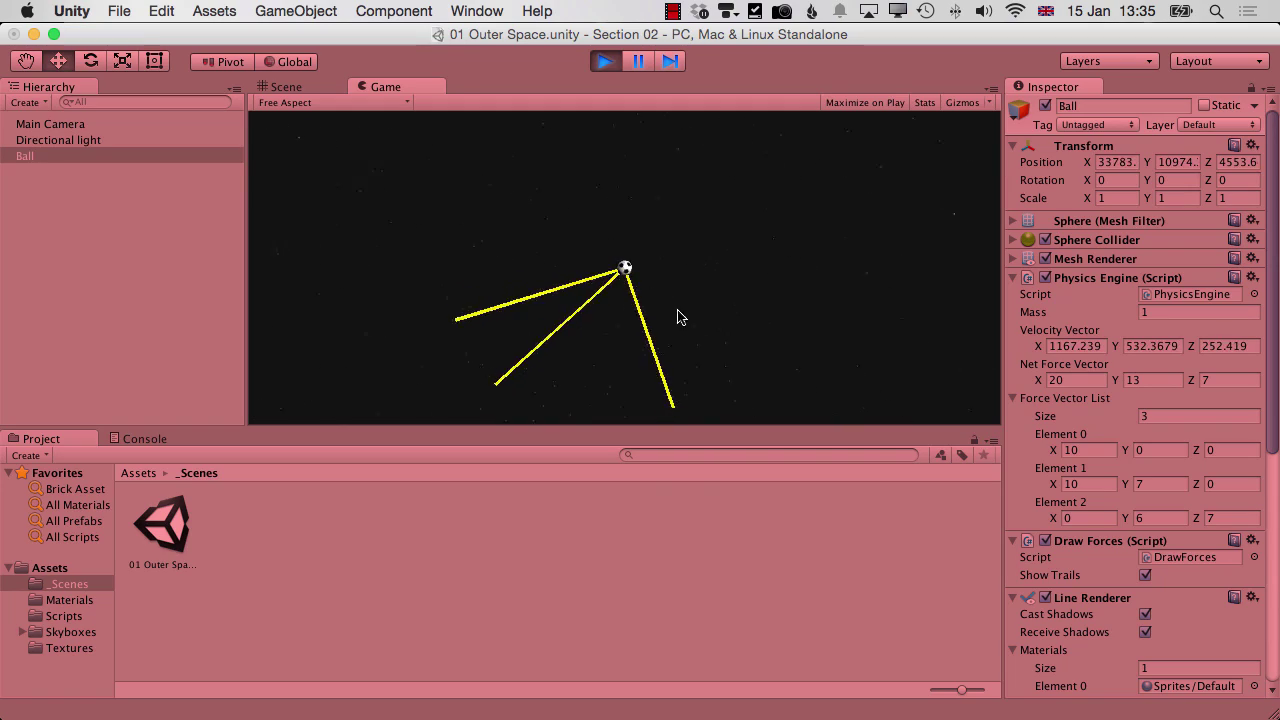Screen dimensions: 1280x720
Task: Collapse the Transform component
Action: pyautogui.click(x=1013, y=146)
